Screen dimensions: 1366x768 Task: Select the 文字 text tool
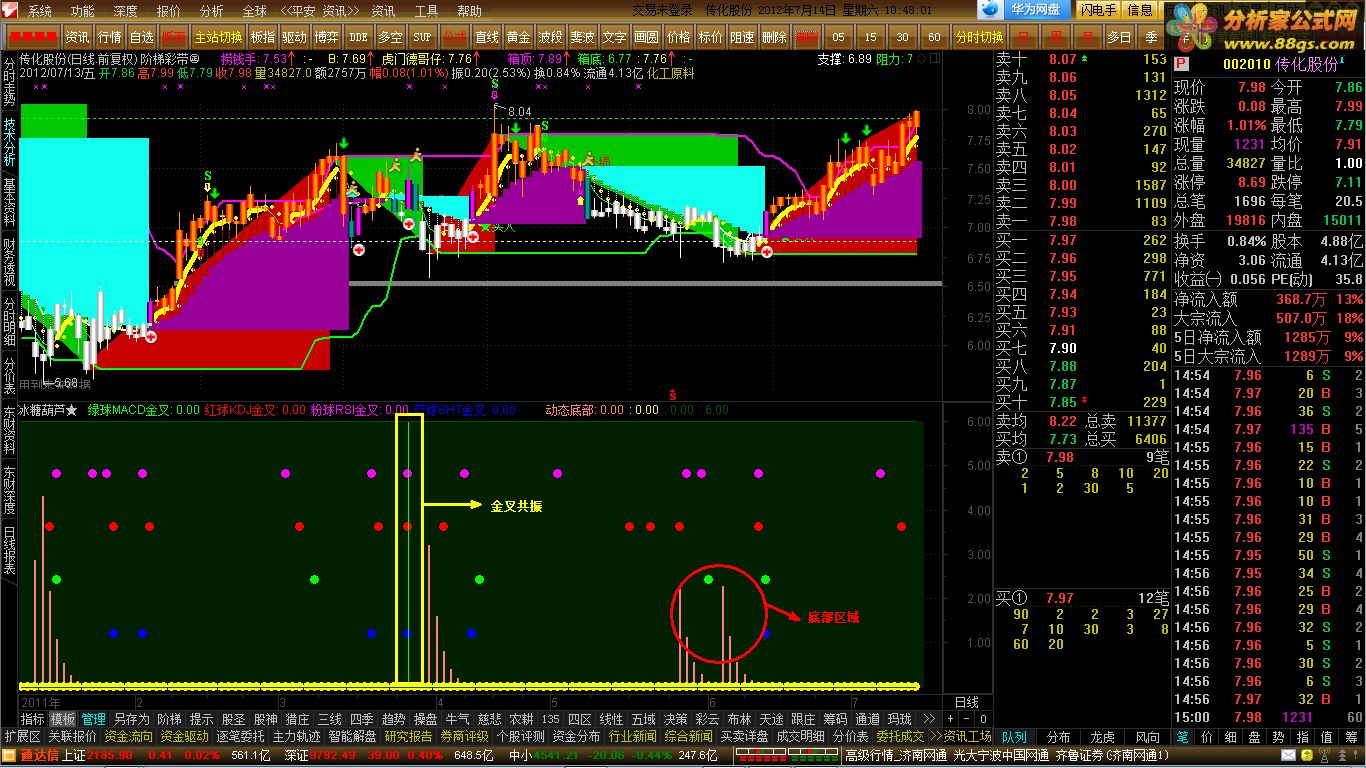pyautogui.click(x=614, y=37)
